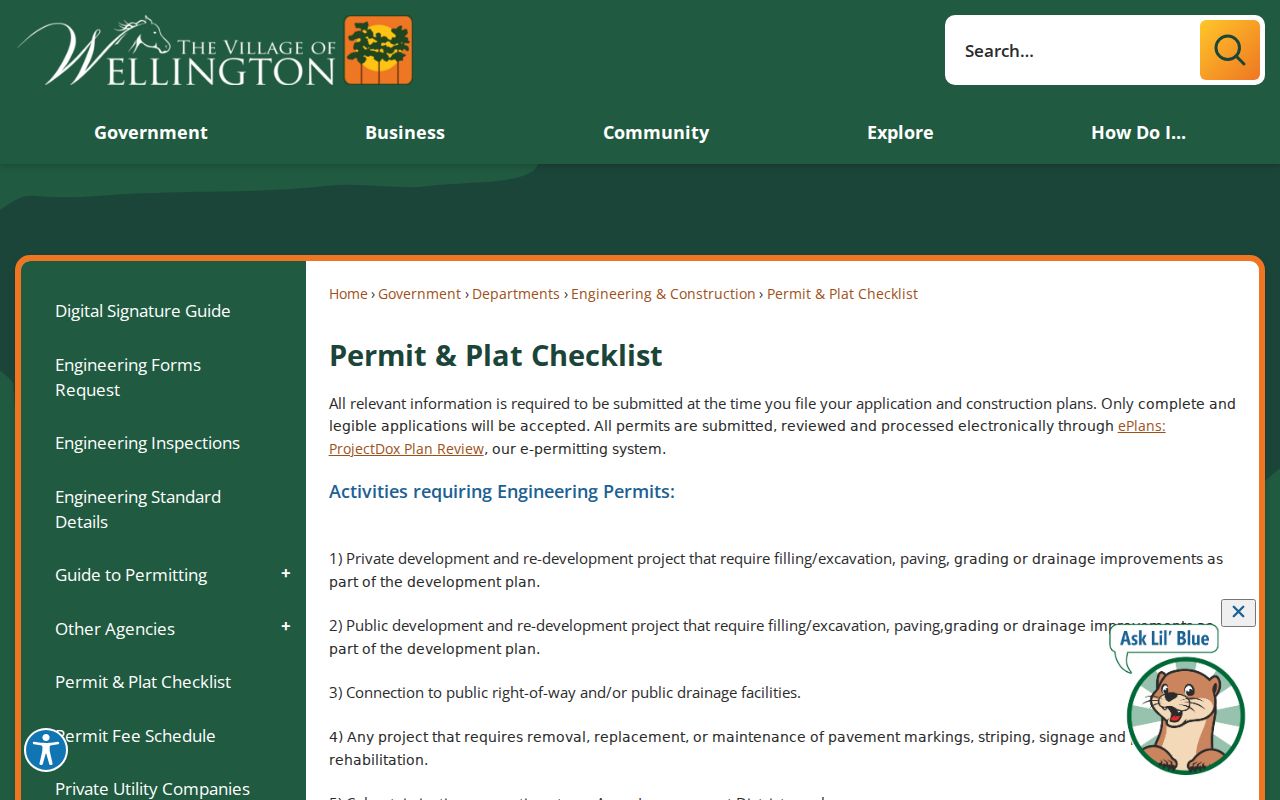Open the Business menu
Viewport: 1280px width, 800px height.
point(405,132)
